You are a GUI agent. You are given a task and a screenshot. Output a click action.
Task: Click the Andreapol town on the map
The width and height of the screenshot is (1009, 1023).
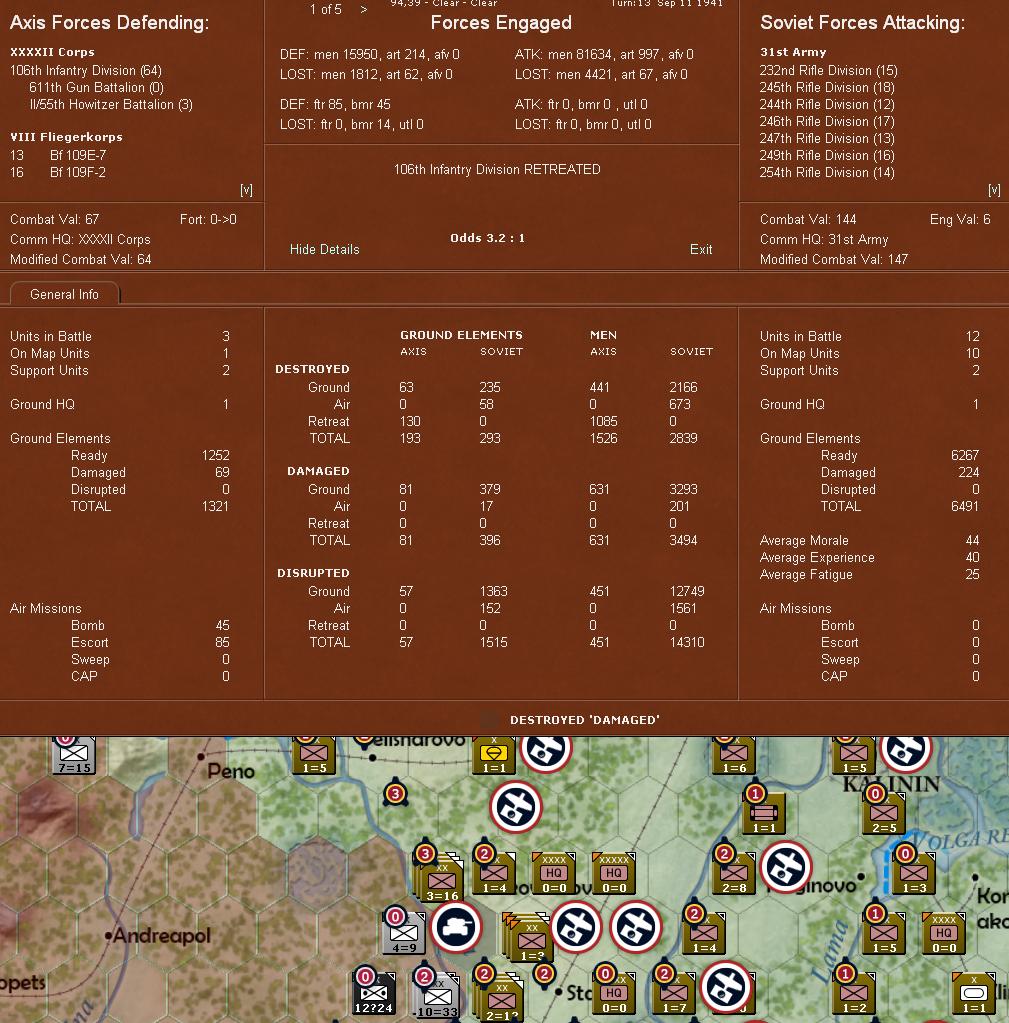[x=157, y=936]
